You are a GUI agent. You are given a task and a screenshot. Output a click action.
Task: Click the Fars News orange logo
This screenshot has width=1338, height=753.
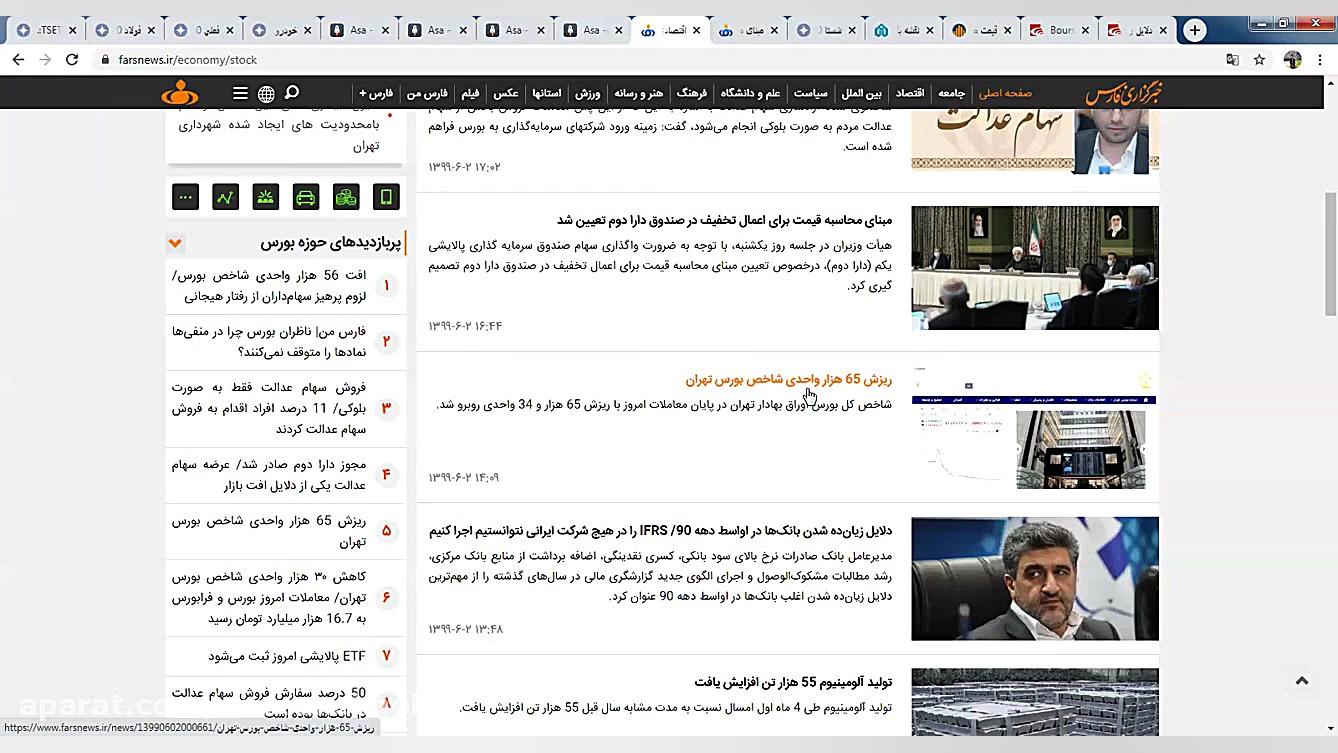pyautogui.click(x=179, y=92)
